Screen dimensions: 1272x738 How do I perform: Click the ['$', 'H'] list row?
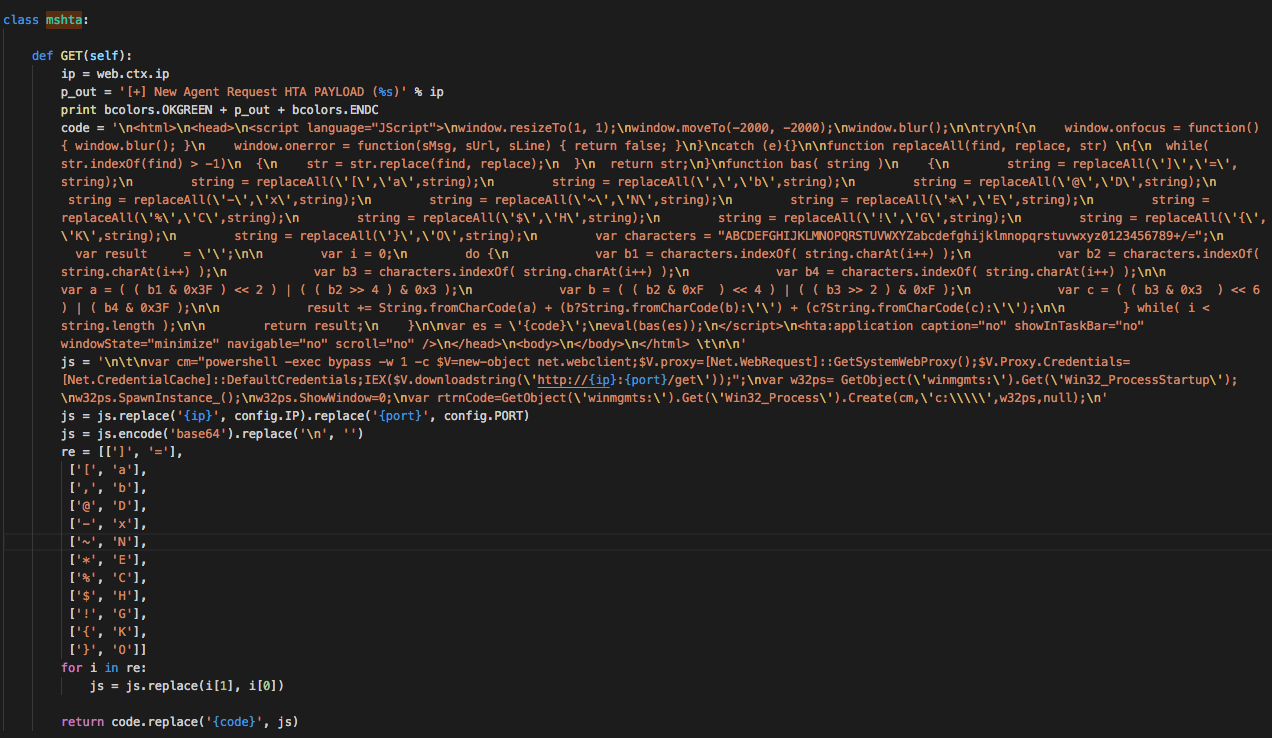click(108, 595)
